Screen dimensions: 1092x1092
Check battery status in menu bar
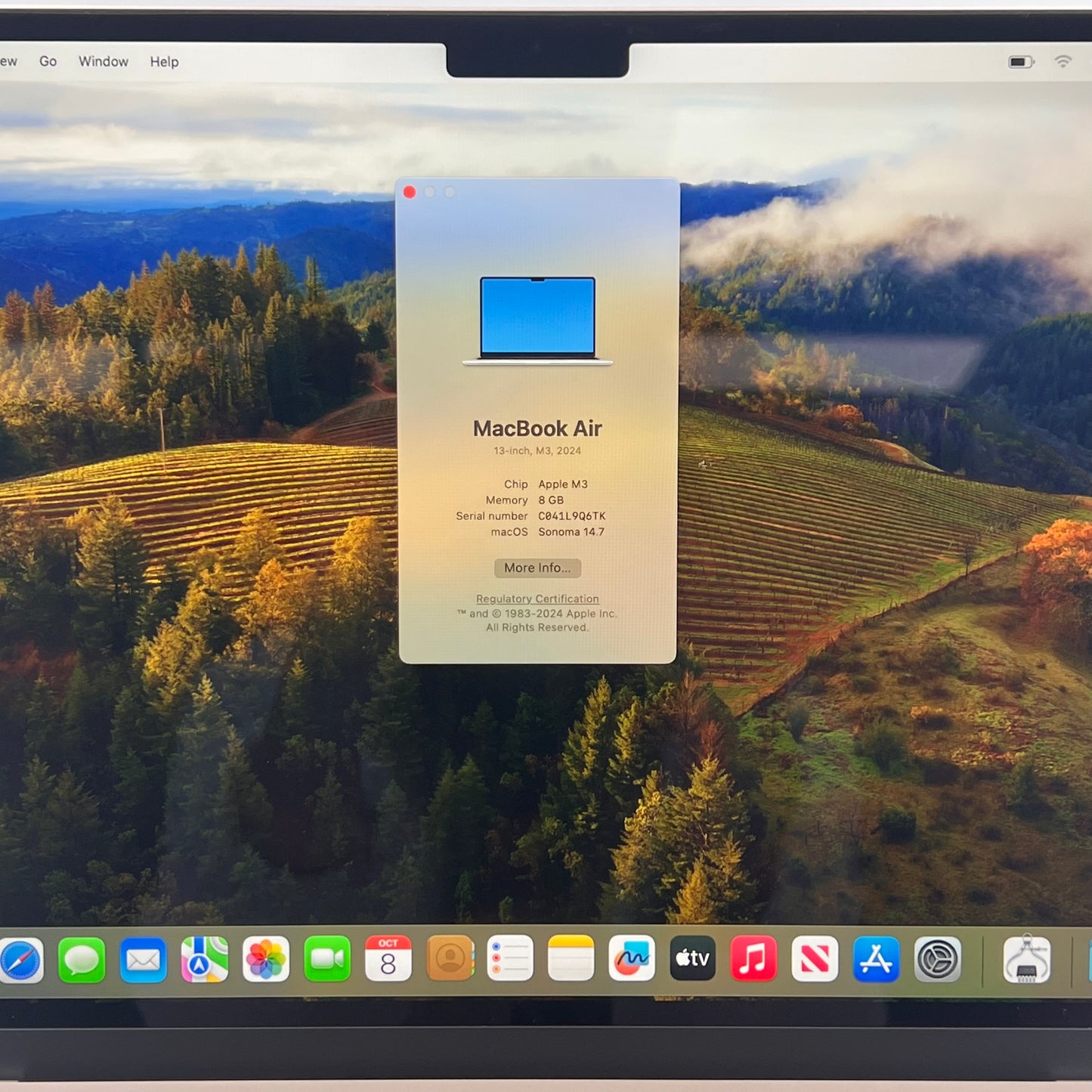click(1021, 62)
